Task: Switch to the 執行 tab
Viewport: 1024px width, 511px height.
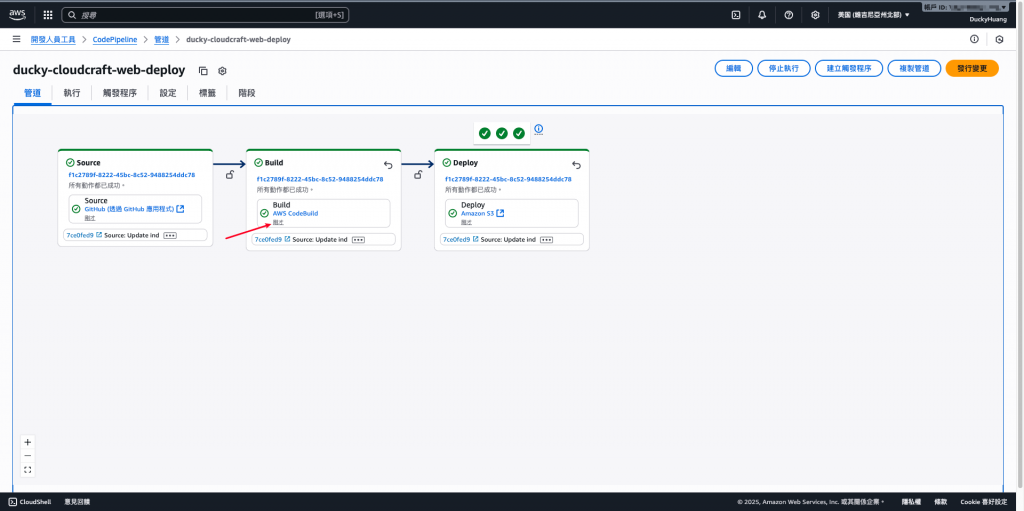Action: (72, 93)
